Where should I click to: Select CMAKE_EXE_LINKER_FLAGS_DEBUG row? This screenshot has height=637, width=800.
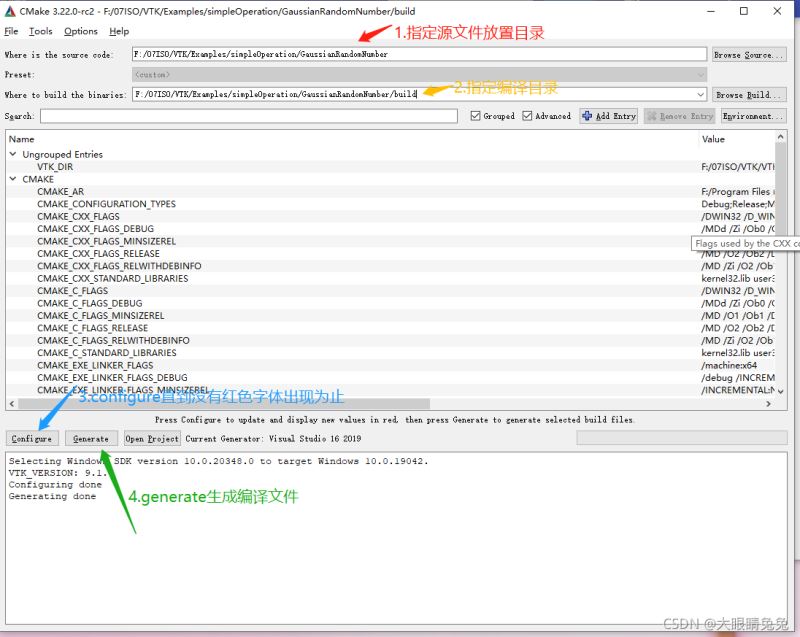point(390,378)
